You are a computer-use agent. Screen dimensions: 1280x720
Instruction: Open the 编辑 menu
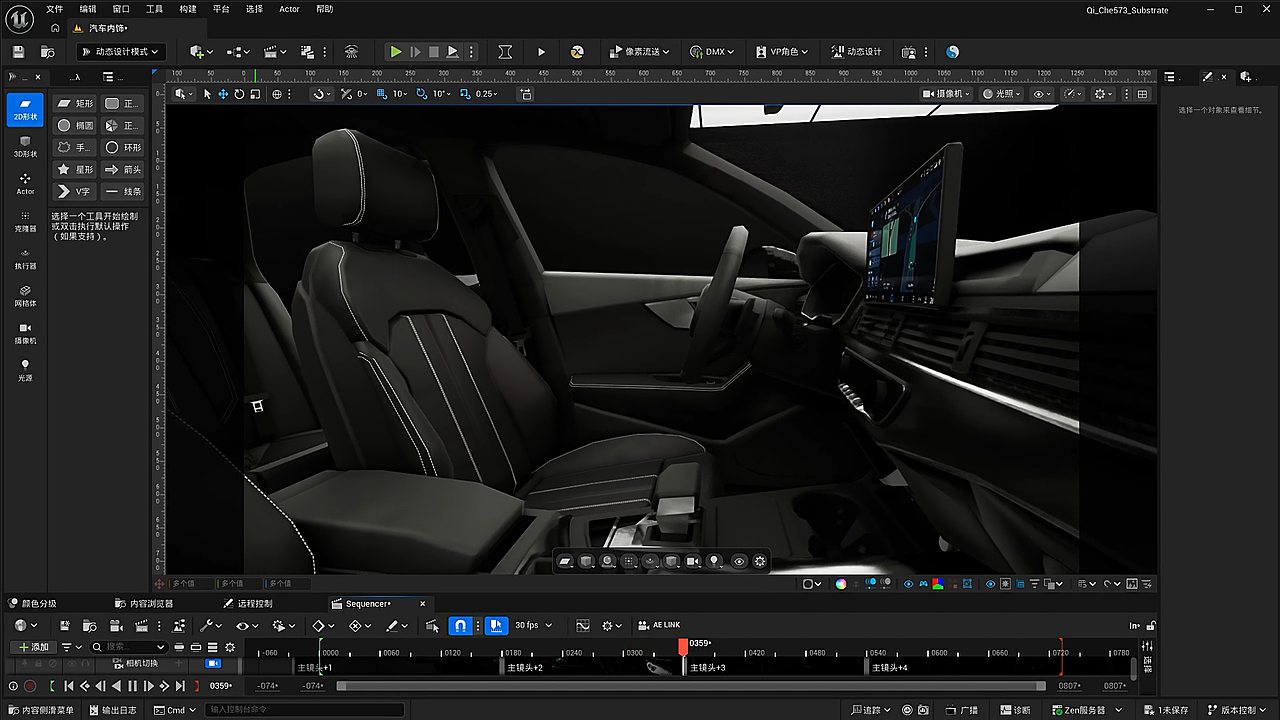(x=88, y=9)
